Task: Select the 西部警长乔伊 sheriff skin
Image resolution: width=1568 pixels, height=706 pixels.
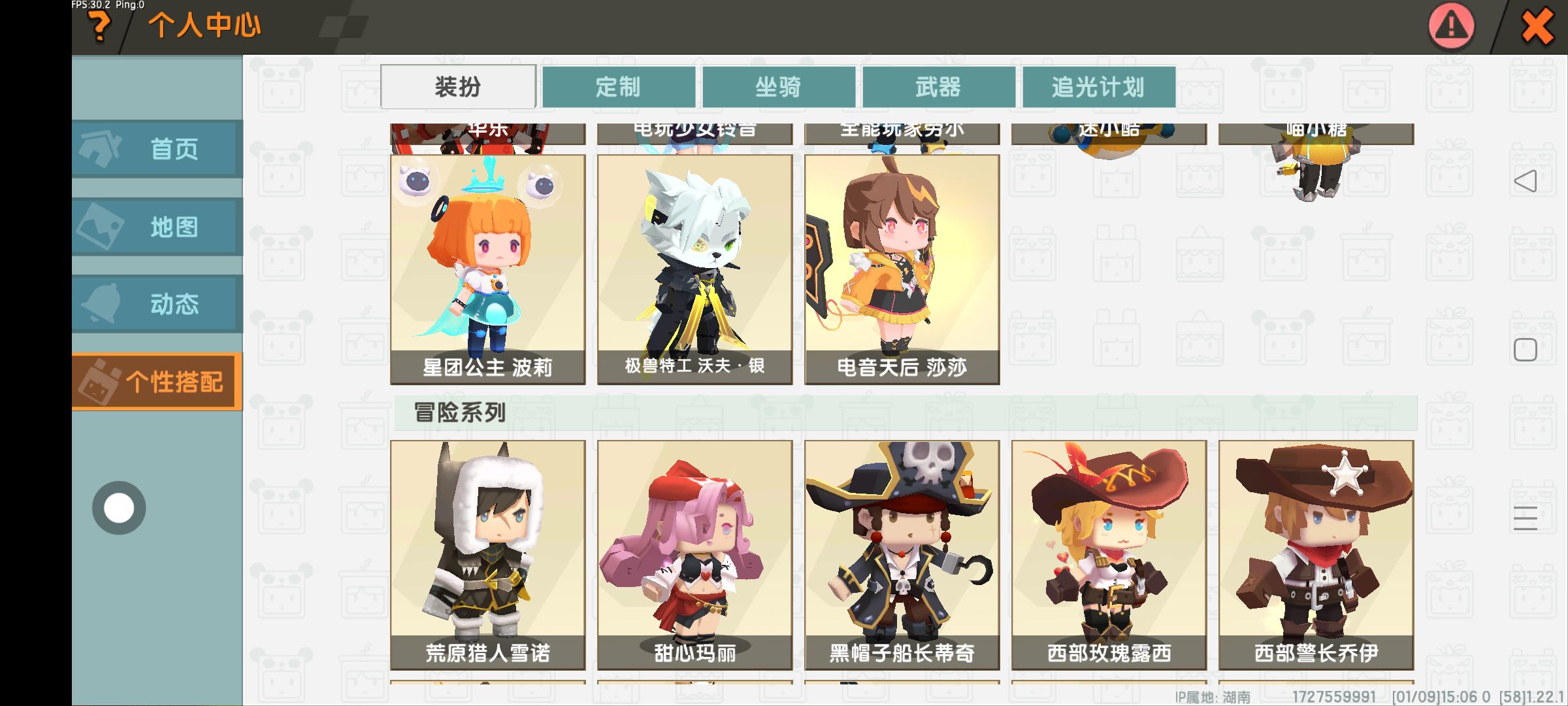Action: coord(1316,555)
